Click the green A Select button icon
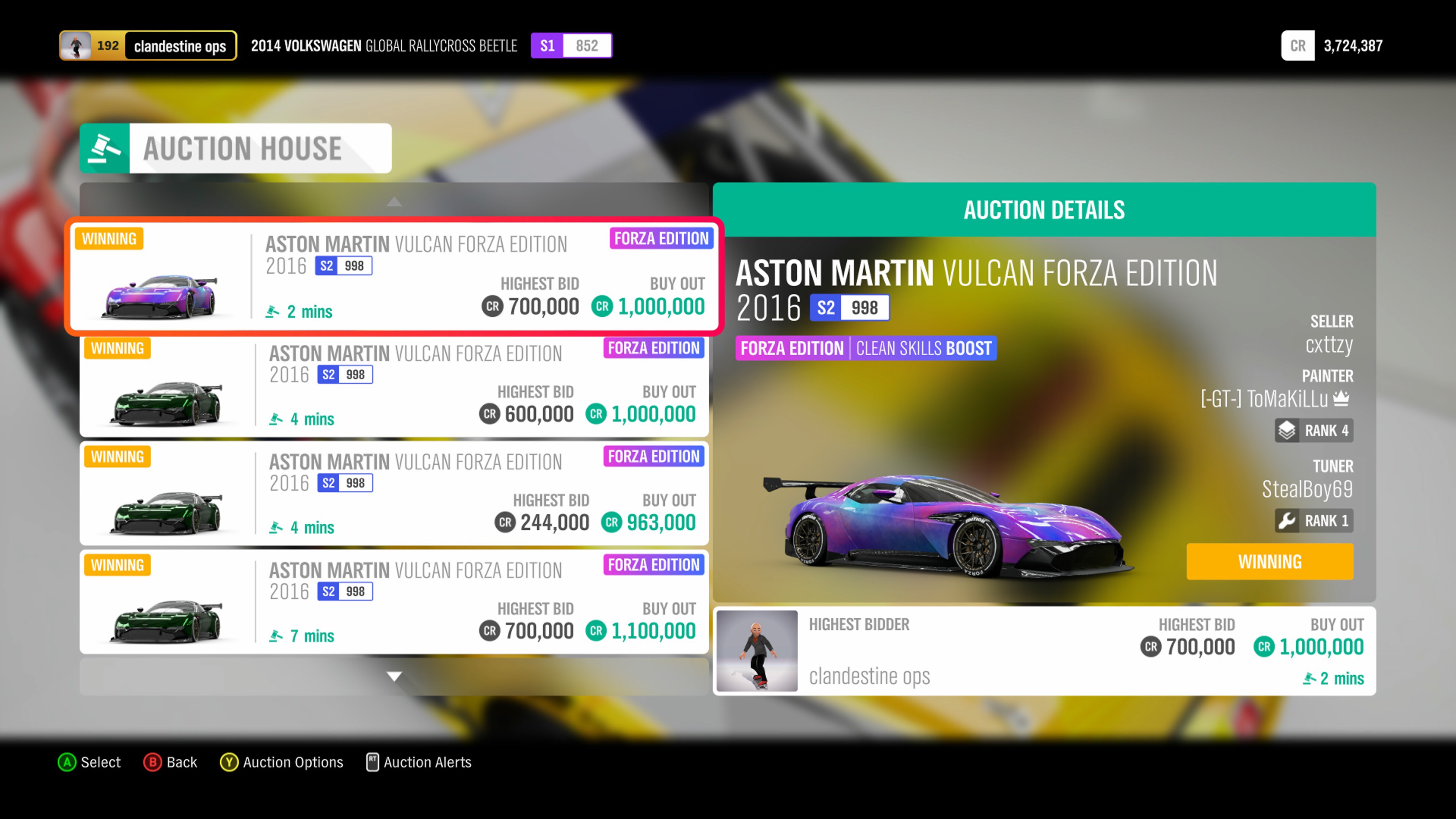This screenshot has height=819, width=1456. click(67, 762)
